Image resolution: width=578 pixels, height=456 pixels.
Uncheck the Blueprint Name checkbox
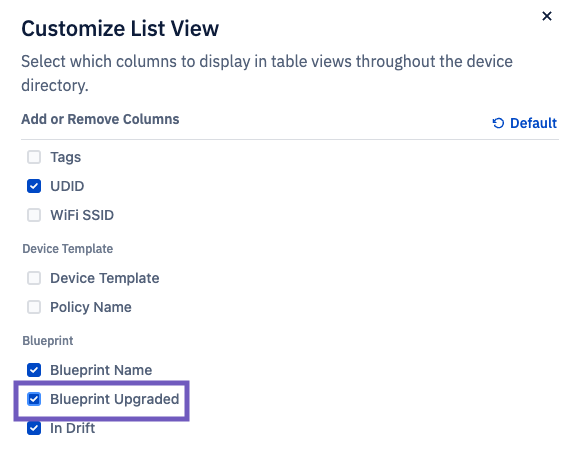34,370
